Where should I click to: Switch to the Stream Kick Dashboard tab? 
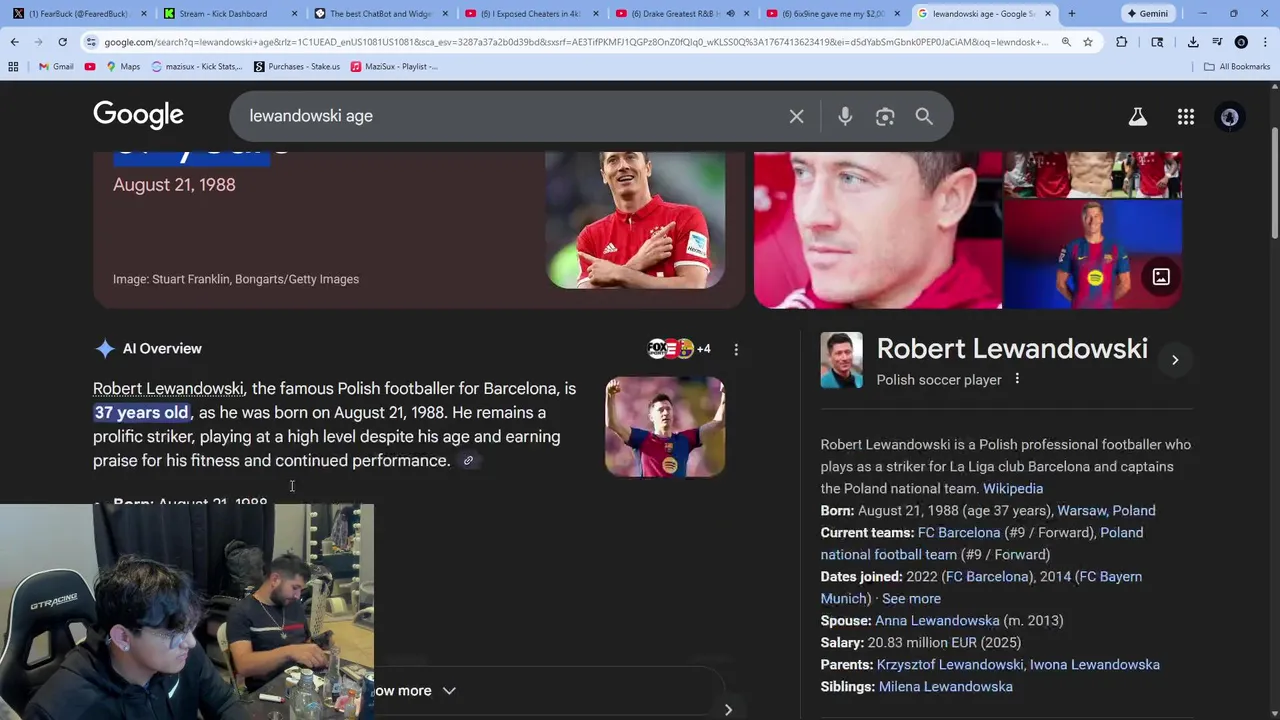pos(230,13)
